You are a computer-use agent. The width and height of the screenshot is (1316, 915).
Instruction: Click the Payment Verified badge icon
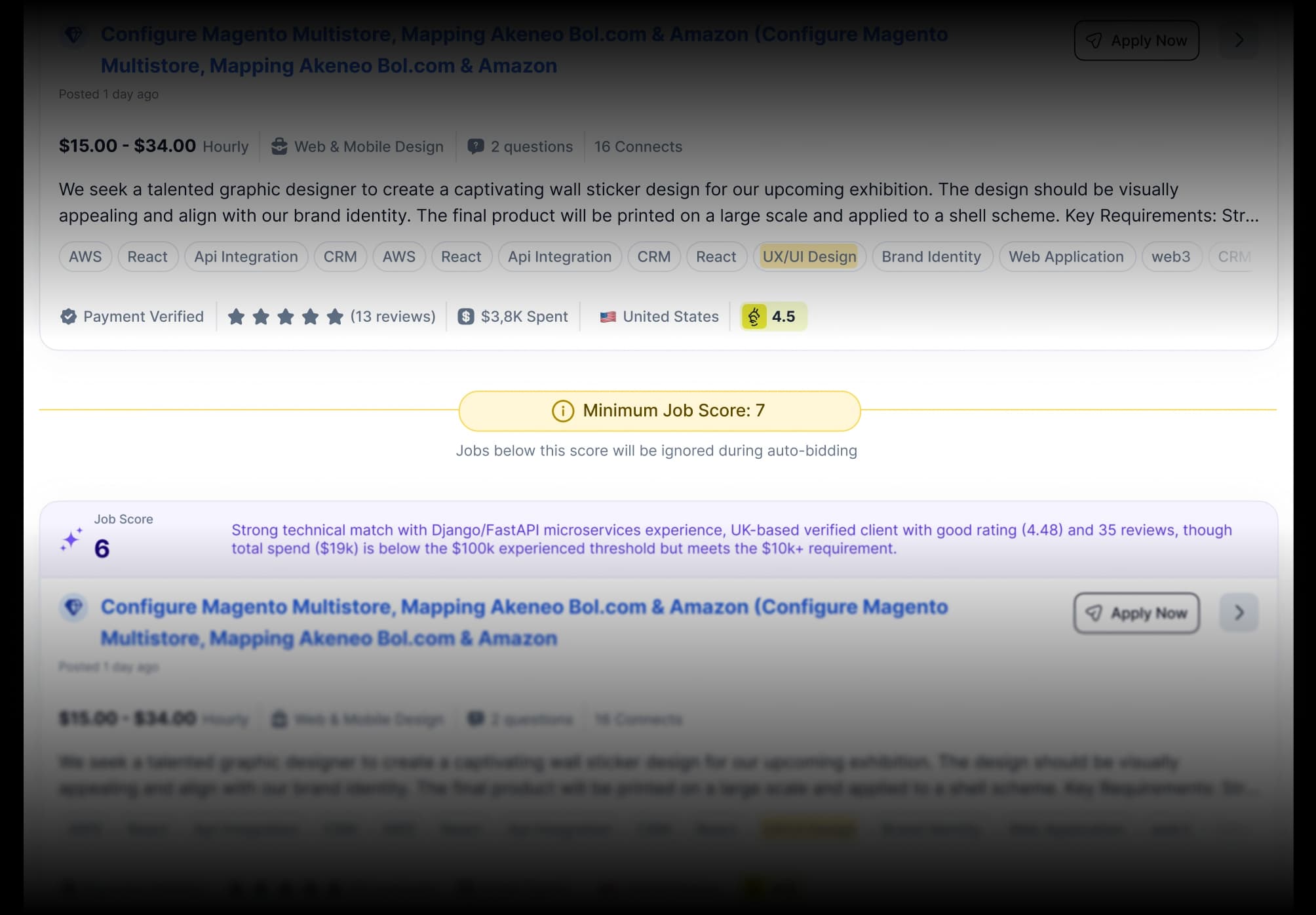(x=68, y=317)
